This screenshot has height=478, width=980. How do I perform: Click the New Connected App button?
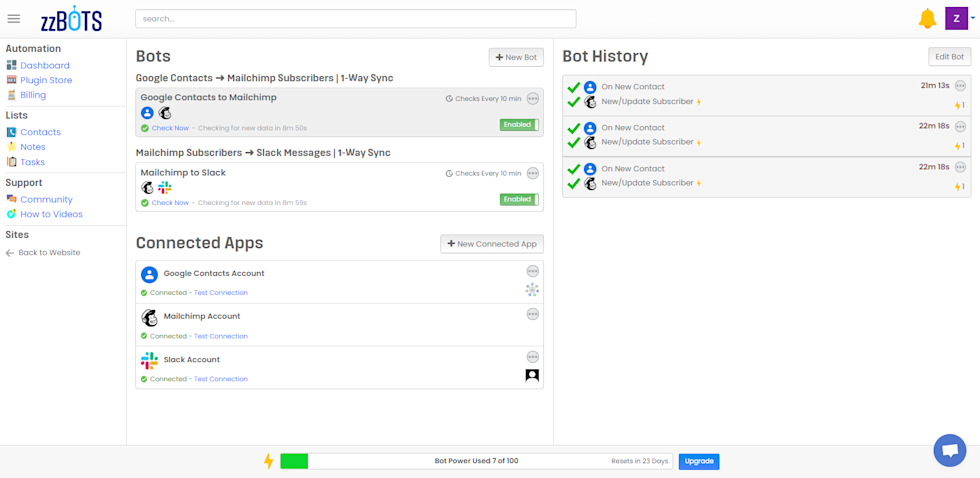(492, 244)
